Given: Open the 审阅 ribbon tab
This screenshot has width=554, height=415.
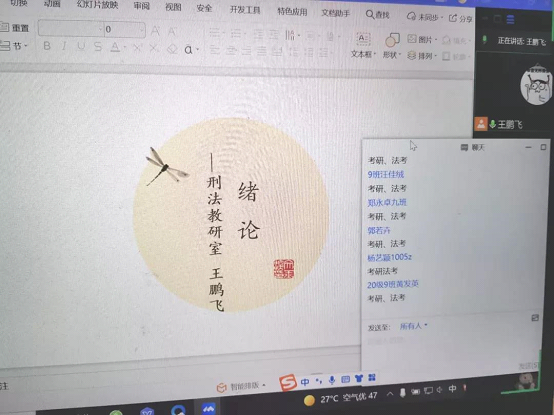Looking at the screenshot, I should (x=142, y=6).
